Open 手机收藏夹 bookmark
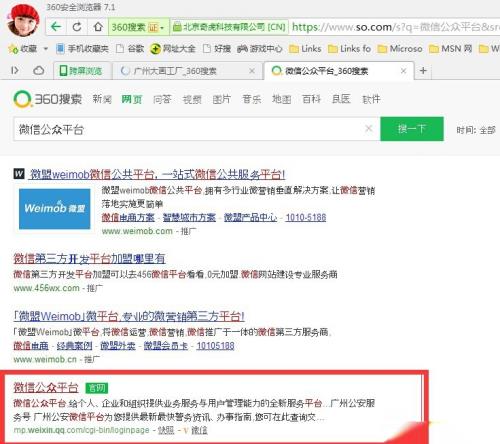 point(82,49)
